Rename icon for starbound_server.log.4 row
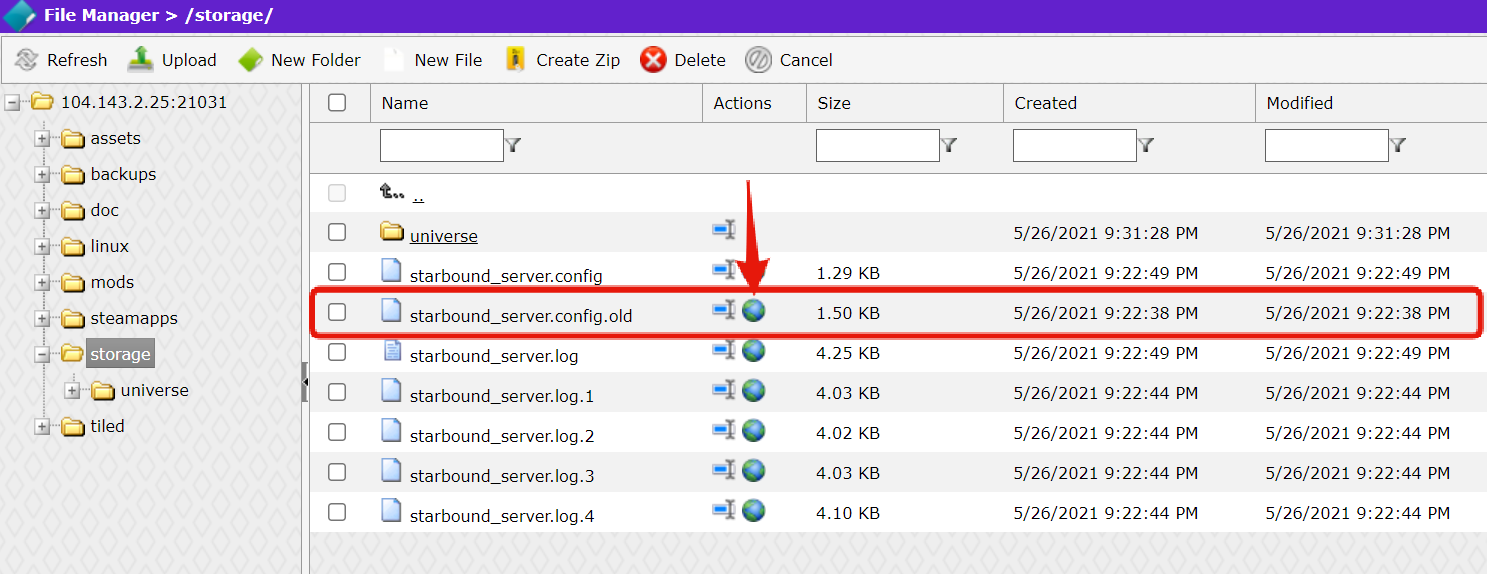The height and width of the screenshot is (574, 1487). tap(723, 510)
